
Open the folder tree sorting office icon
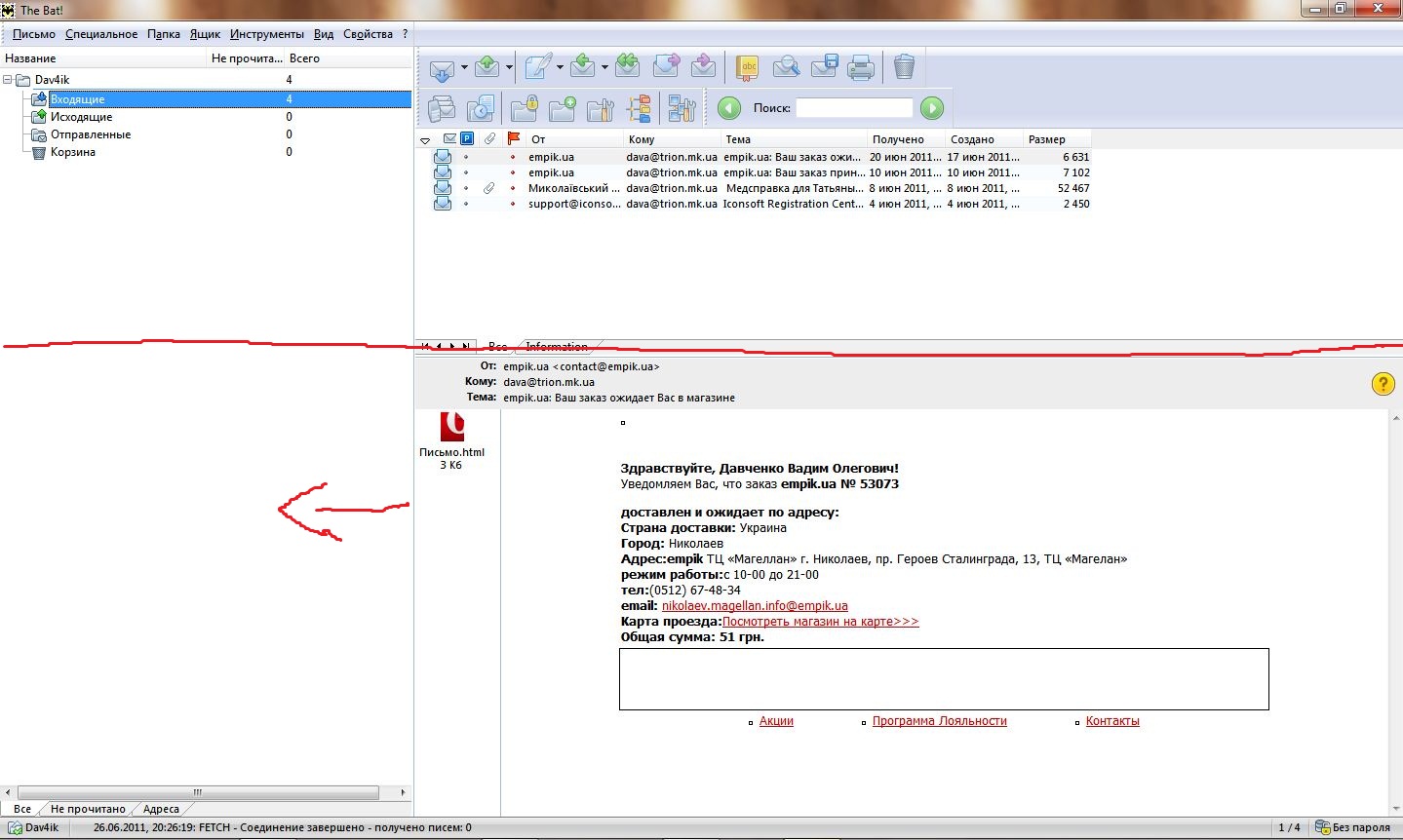639,108
